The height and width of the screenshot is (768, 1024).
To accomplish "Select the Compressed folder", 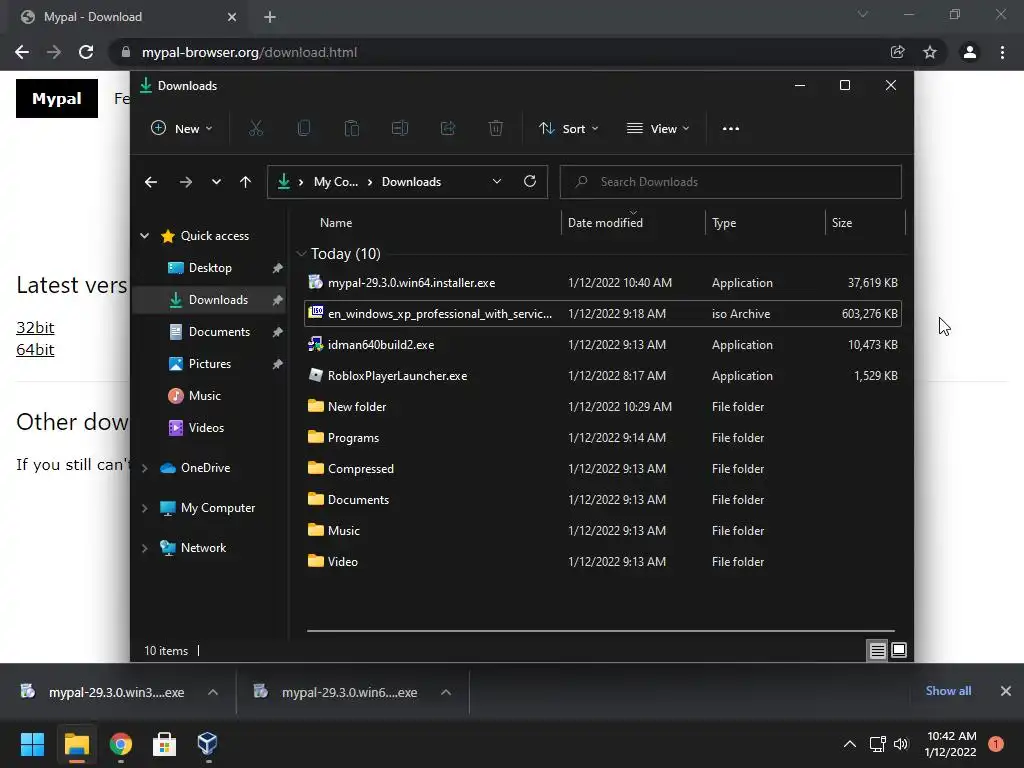I will (x=603, y=469).
